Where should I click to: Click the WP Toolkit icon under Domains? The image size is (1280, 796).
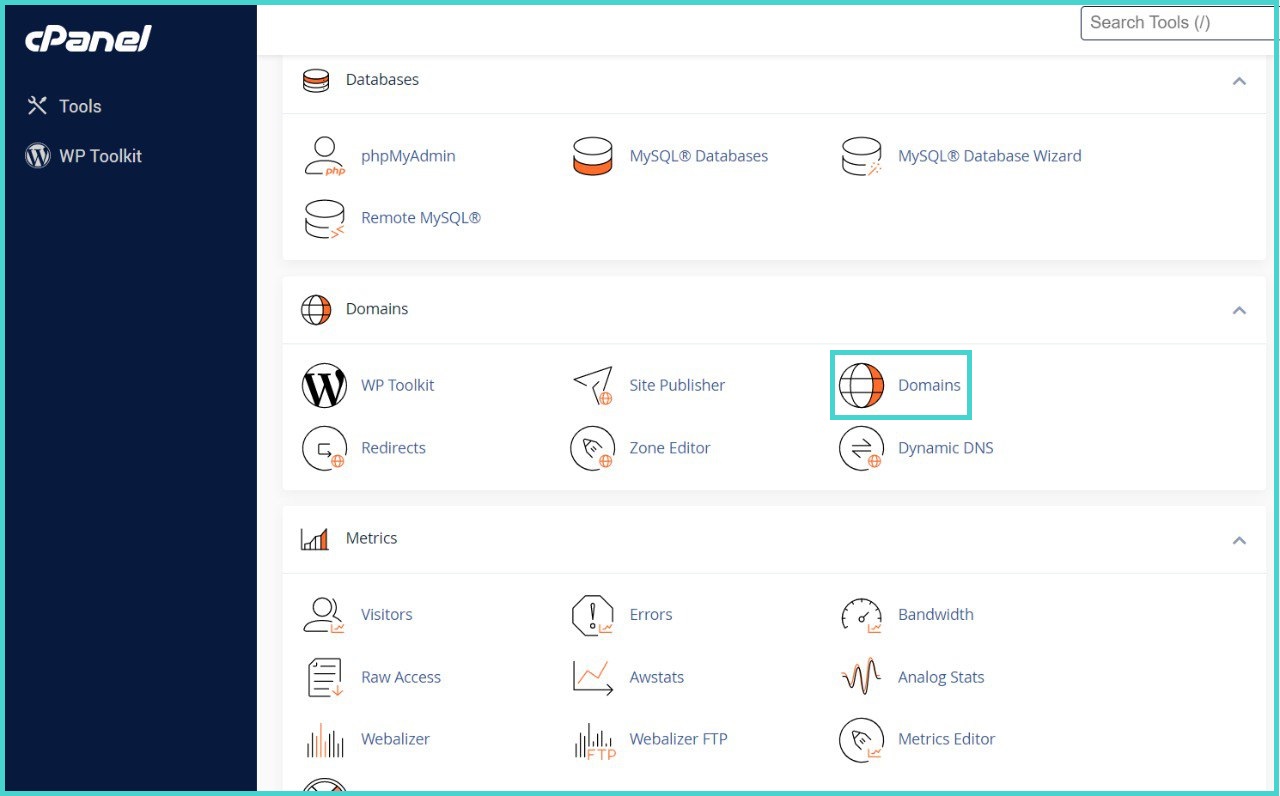[324, 385]
